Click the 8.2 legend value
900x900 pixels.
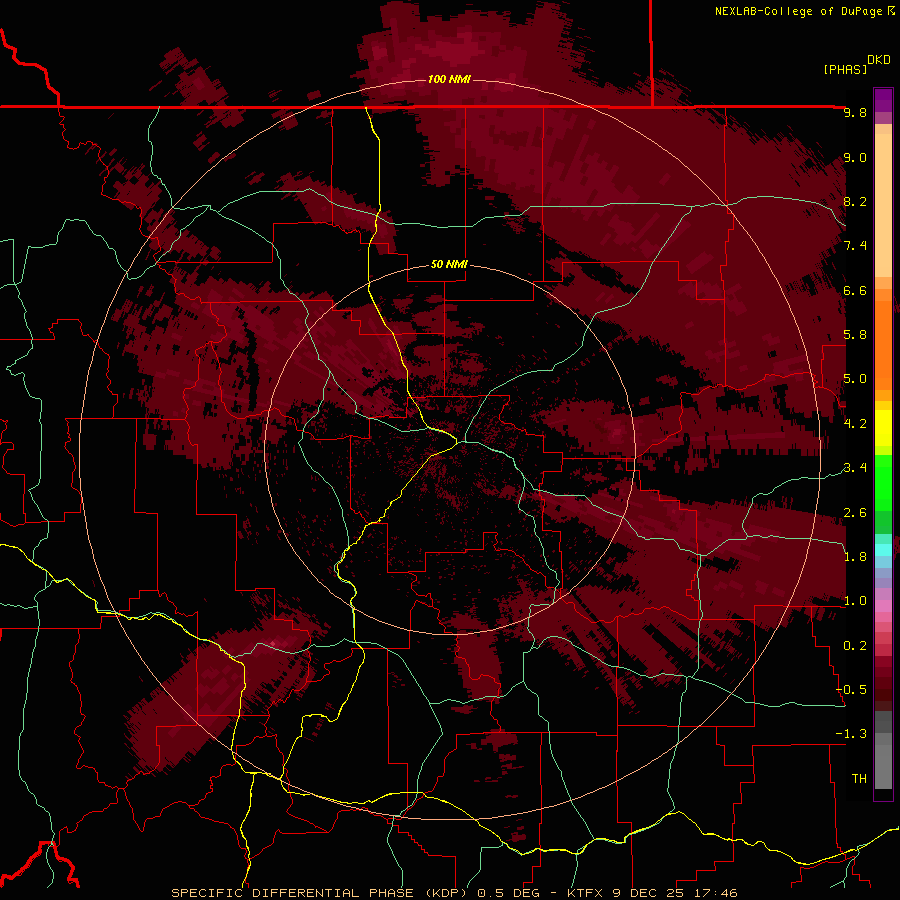(x=855, y=201)
